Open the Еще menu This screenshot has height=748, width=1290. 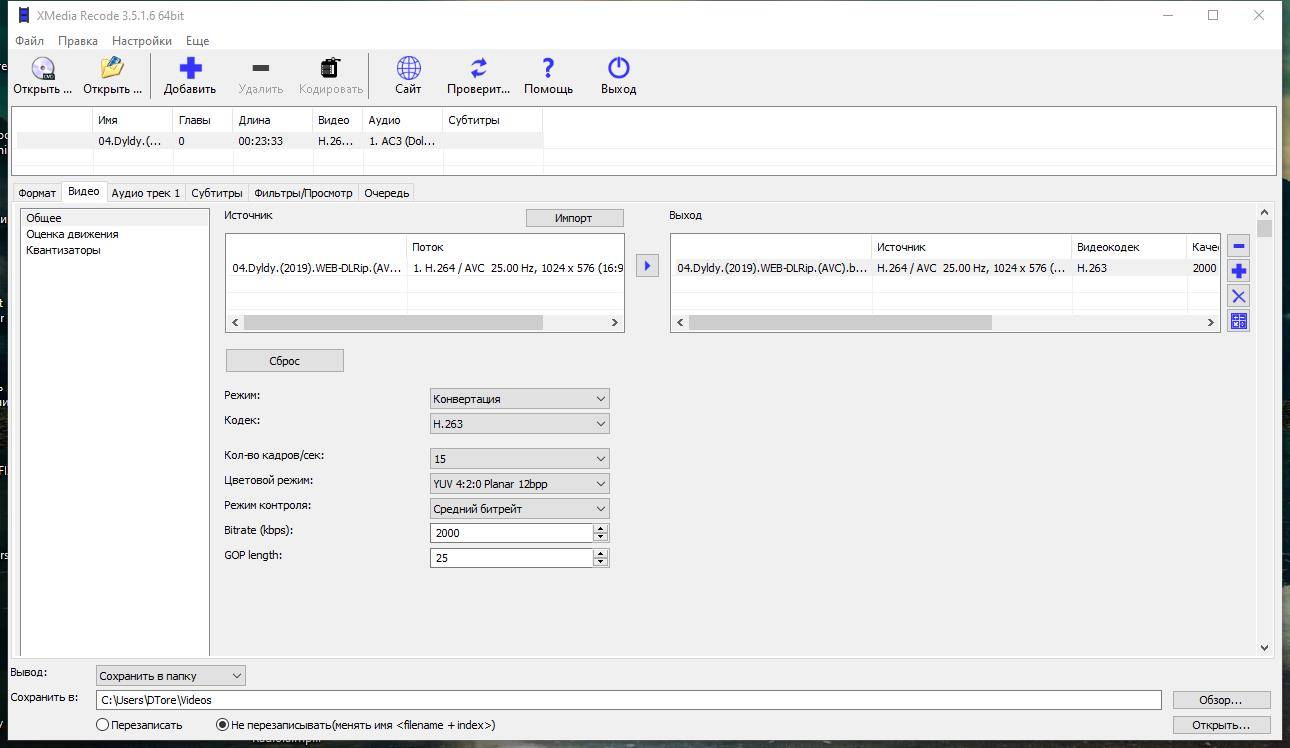tap(197, 41)
